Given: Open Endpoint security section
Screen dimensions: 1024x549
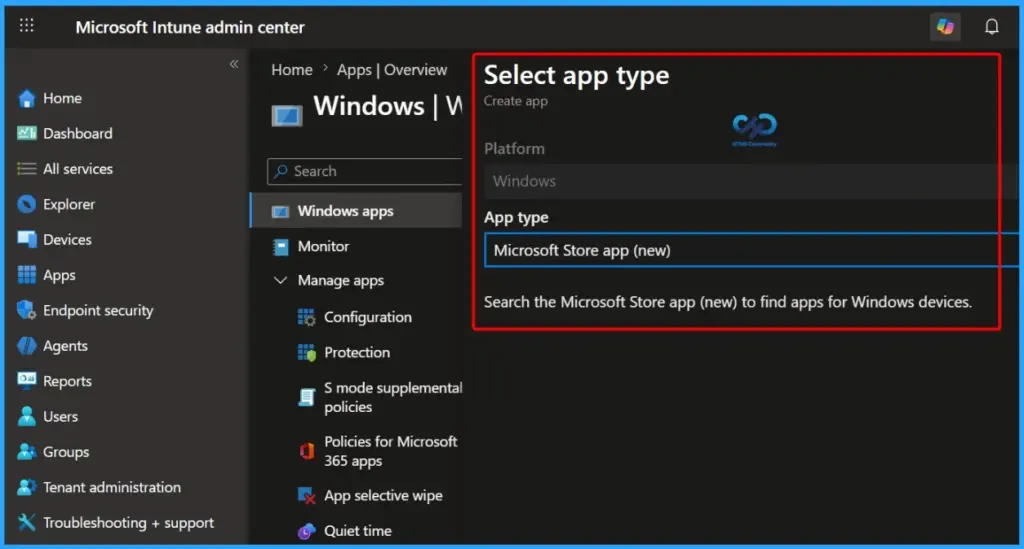Looking at the screenshot, I should click(x=98, y=311).
